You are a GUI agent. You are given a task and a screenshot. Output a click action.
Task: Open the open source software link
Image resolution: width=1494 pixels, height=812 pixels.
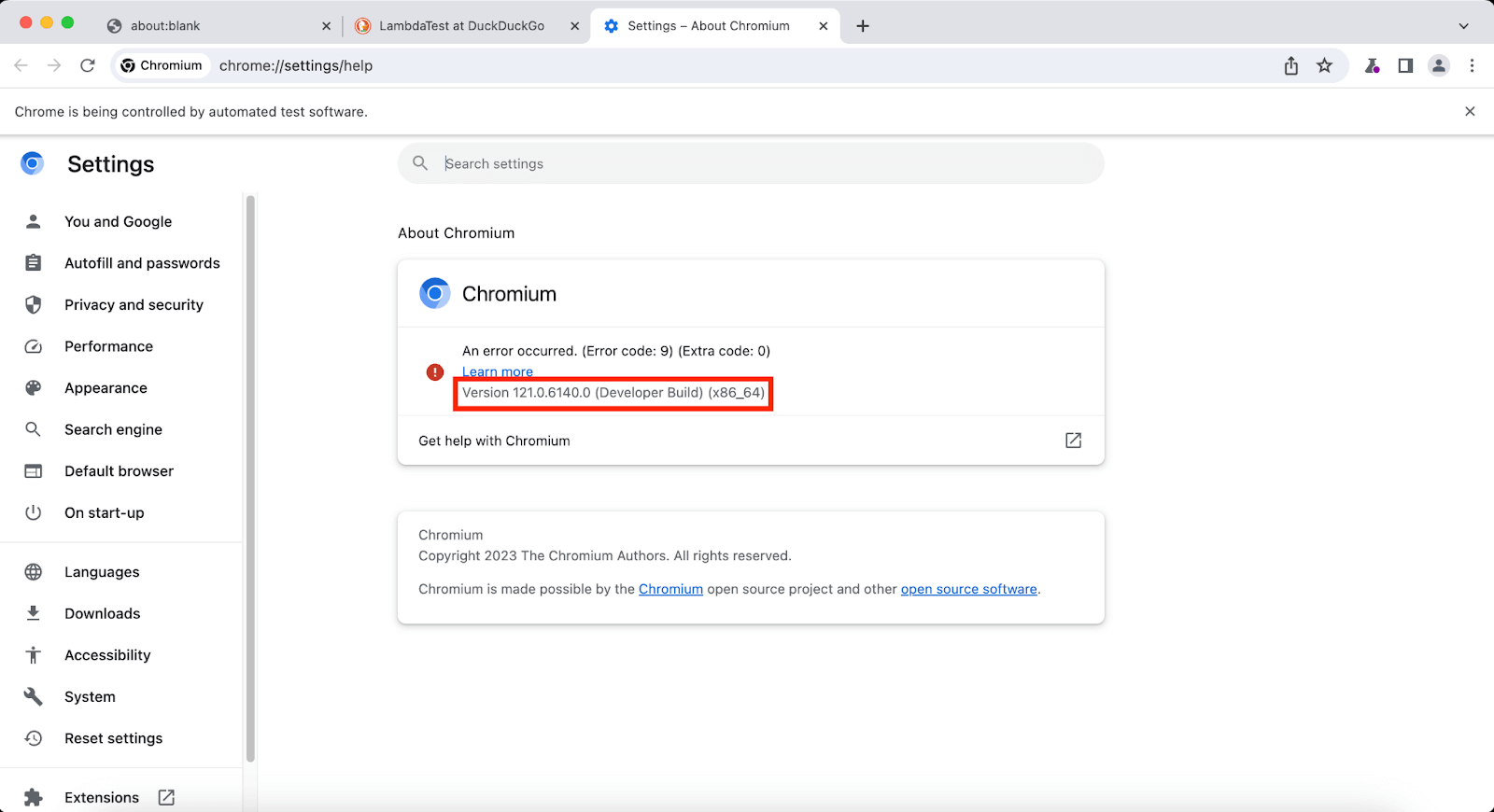tap(968, 589)
